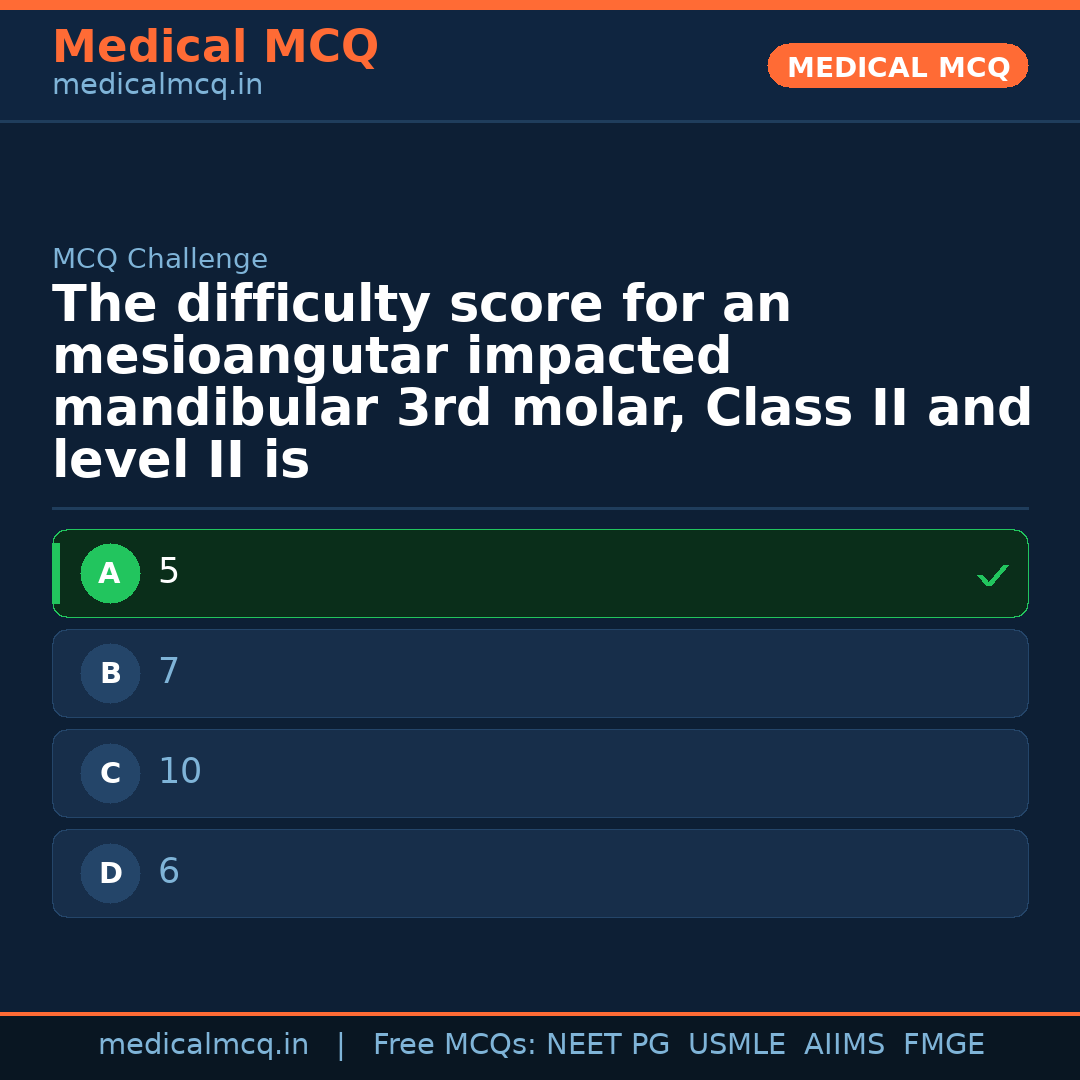Screen dimensions: 1080x1080
Task: Select answer option C showing 10
Action: coord(540,773)
